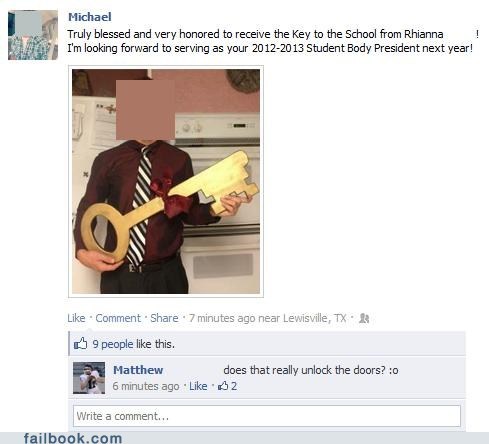Open Michael's profile name link
This screenshot has width=489, height=444.
[90, 17]
